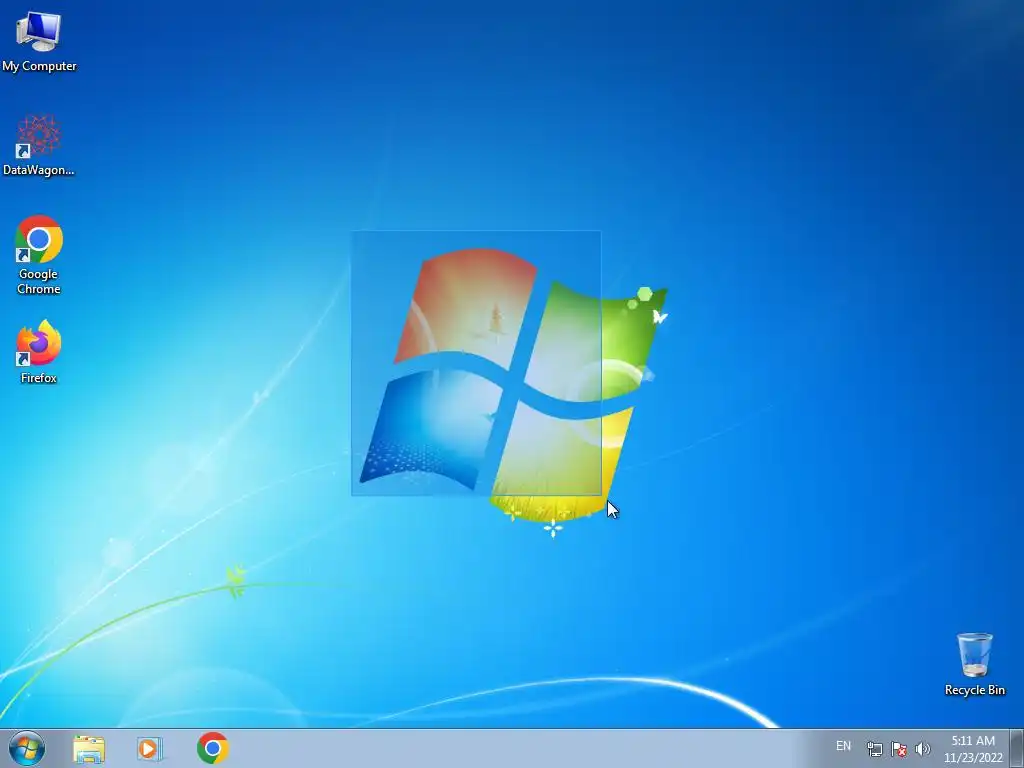The image size is (1024, 768).
Task: Open the EN language bar indicator
Action: pos(843,746)
